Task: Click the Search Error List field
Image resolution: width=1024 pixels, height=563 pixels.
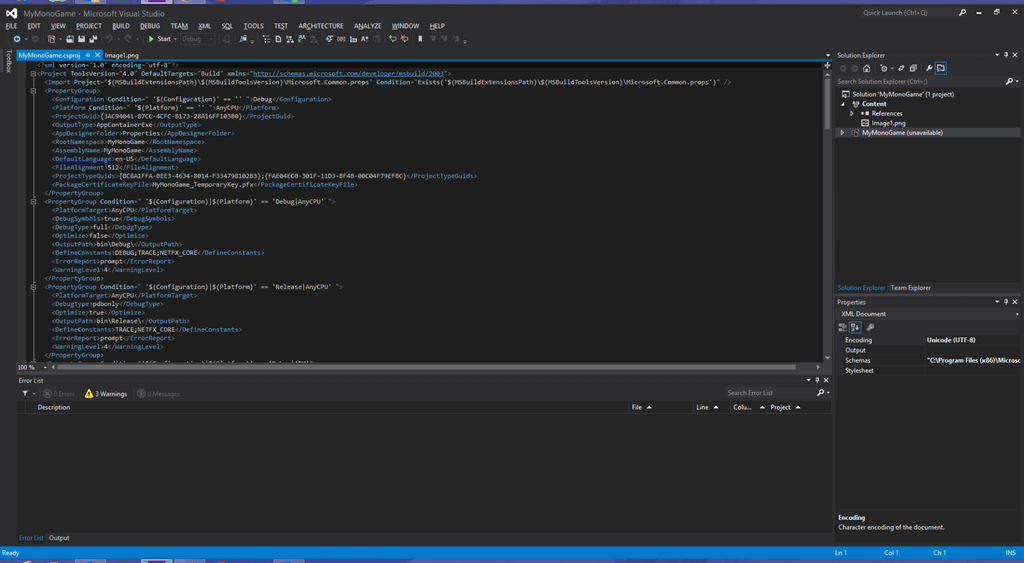Action: [771, 393]
